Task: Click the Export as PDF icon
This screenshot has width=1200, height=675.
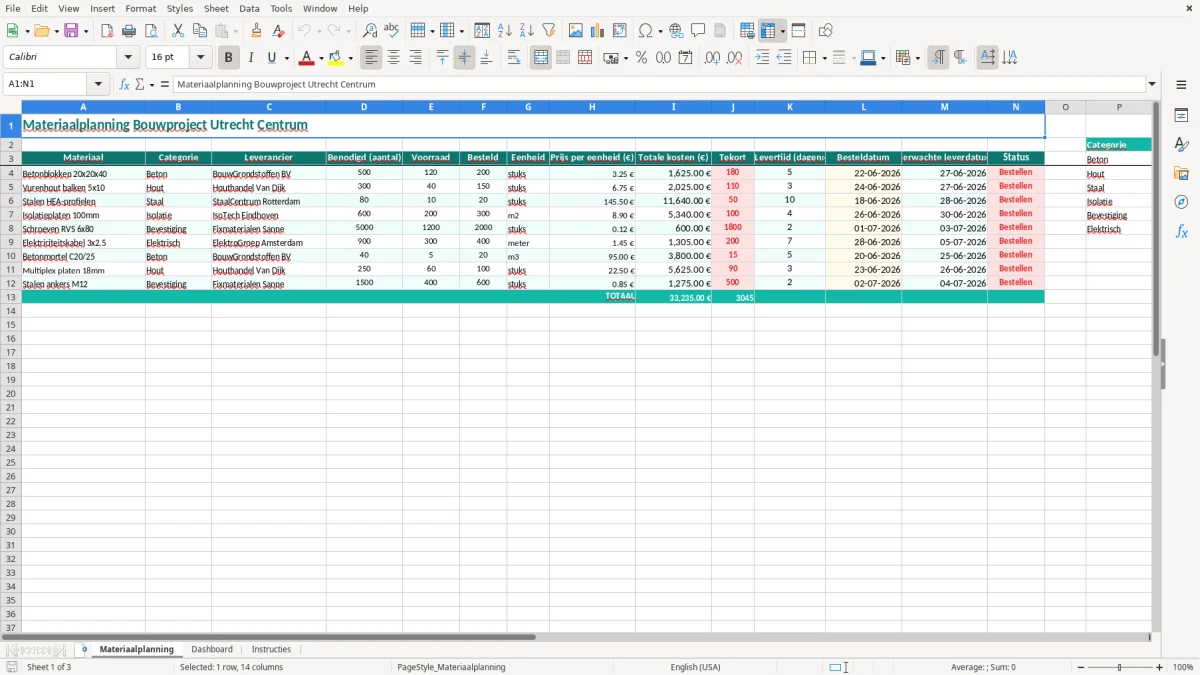Action: tap(107, 31)
